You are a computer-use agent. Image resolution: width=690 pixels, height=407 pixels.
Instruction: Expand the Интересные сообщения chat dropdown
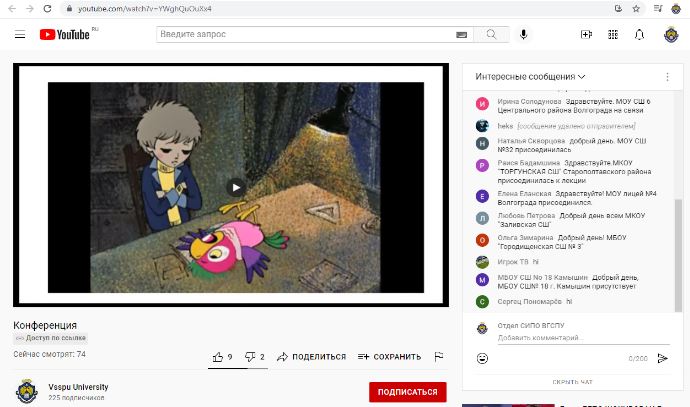(530, 77)
